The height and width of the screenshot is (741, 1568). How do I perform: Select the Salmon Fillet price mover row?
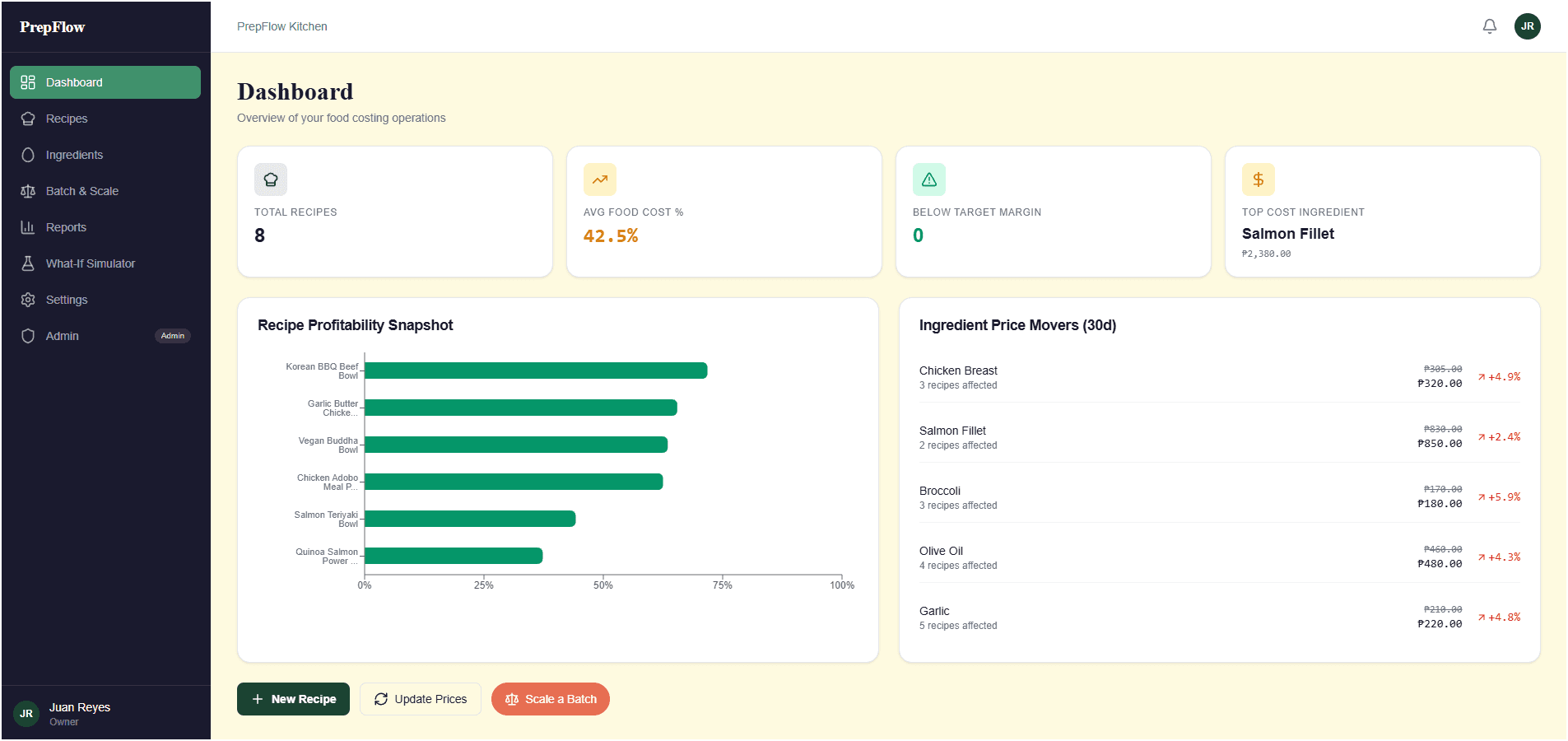(x=1218, y=436)
